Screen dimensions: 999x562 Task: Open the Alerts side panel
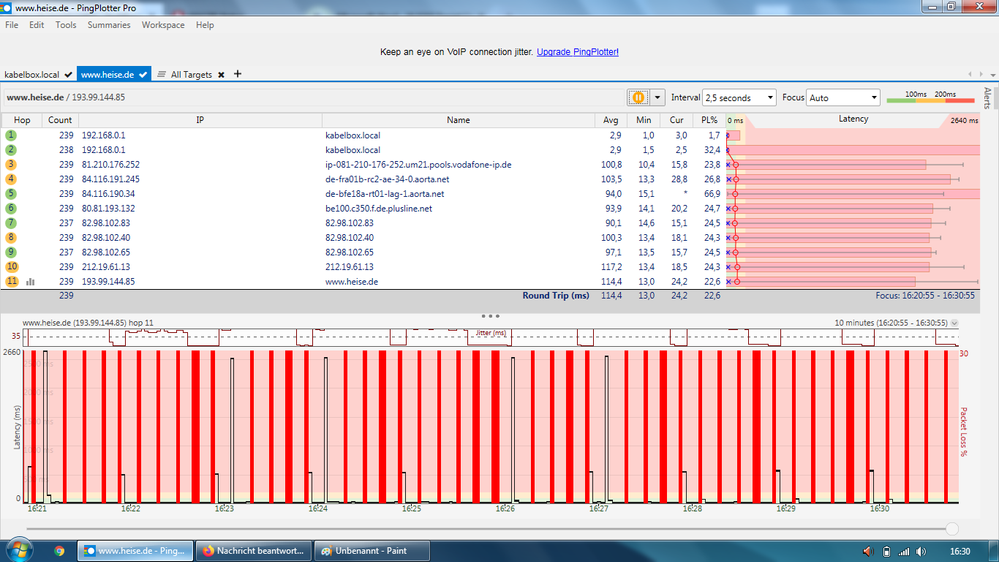tap(988, 98)
